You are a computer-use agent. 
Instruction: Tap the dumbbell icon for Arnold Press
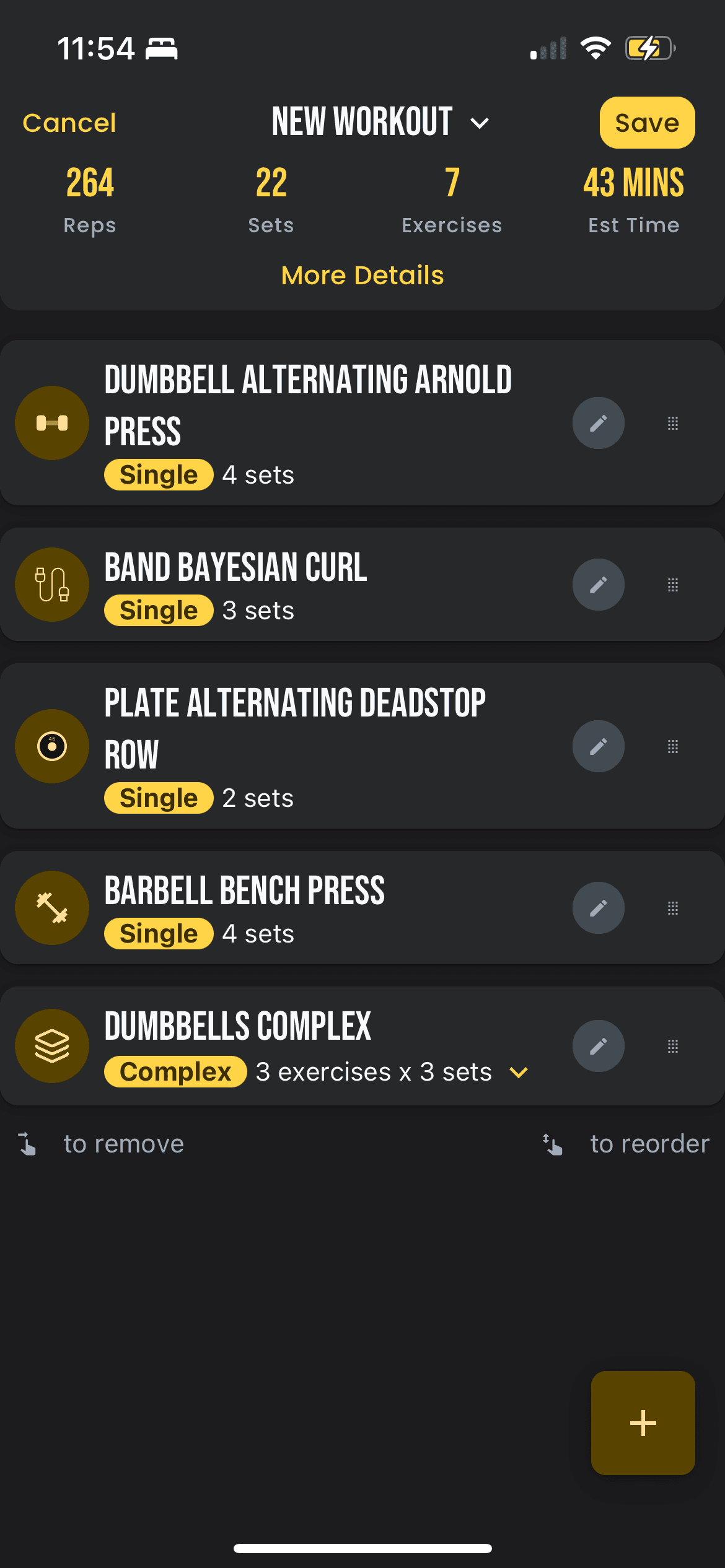52,423
